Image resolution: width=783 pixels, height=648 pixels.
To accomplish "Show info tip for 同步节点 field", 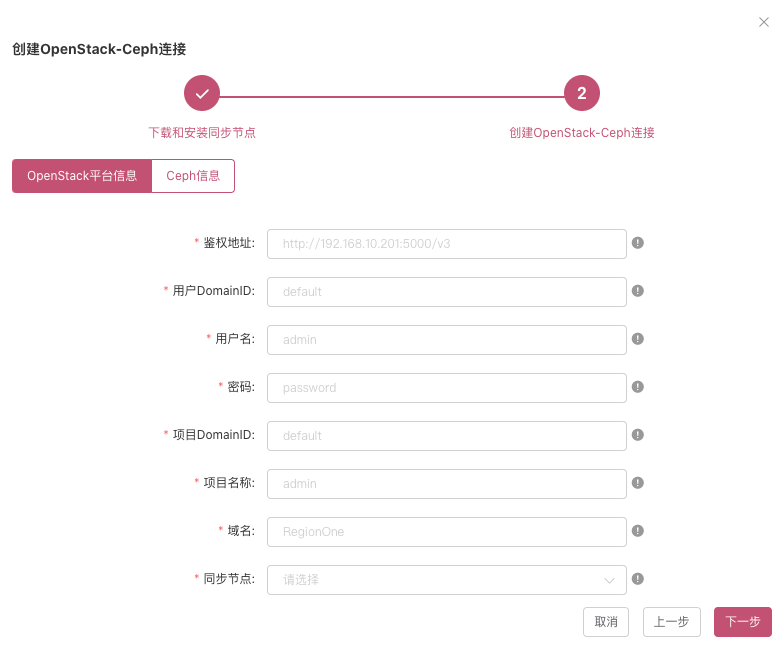I will (638, 579).
